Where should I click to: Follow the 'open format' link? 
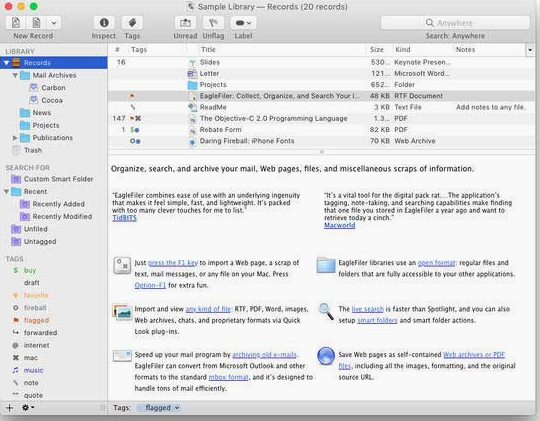pyautogui.click(x=436, y=263)
